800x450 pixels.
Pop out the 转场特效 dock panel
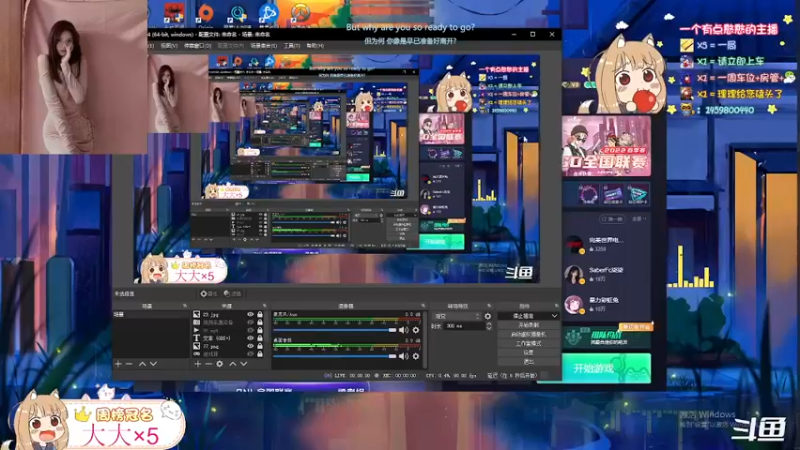coord(489,306)
